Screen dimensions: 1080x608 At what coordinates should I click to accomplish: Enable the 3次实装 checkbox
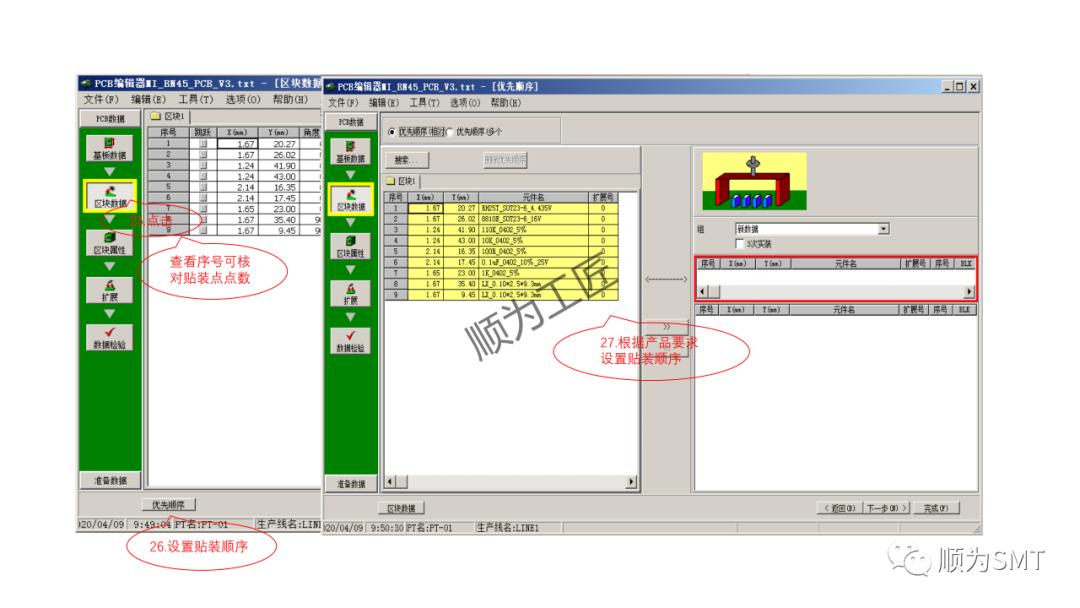tap(740, 244)
